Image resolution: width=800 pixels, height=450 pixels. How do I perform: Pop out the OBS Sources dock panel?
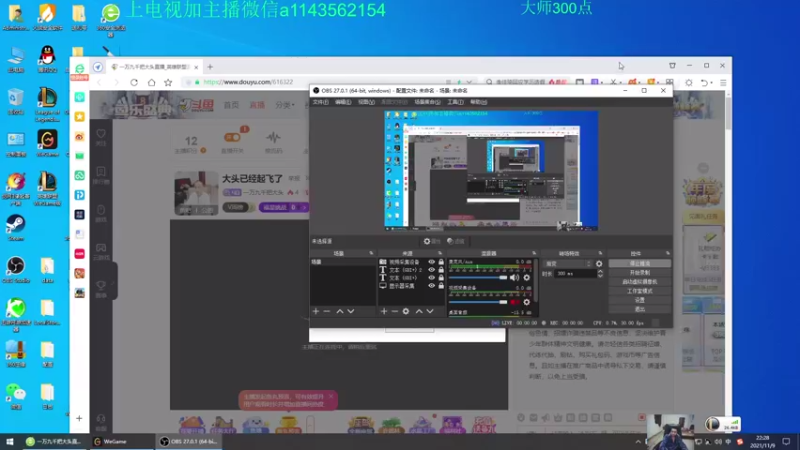point(440,254)
